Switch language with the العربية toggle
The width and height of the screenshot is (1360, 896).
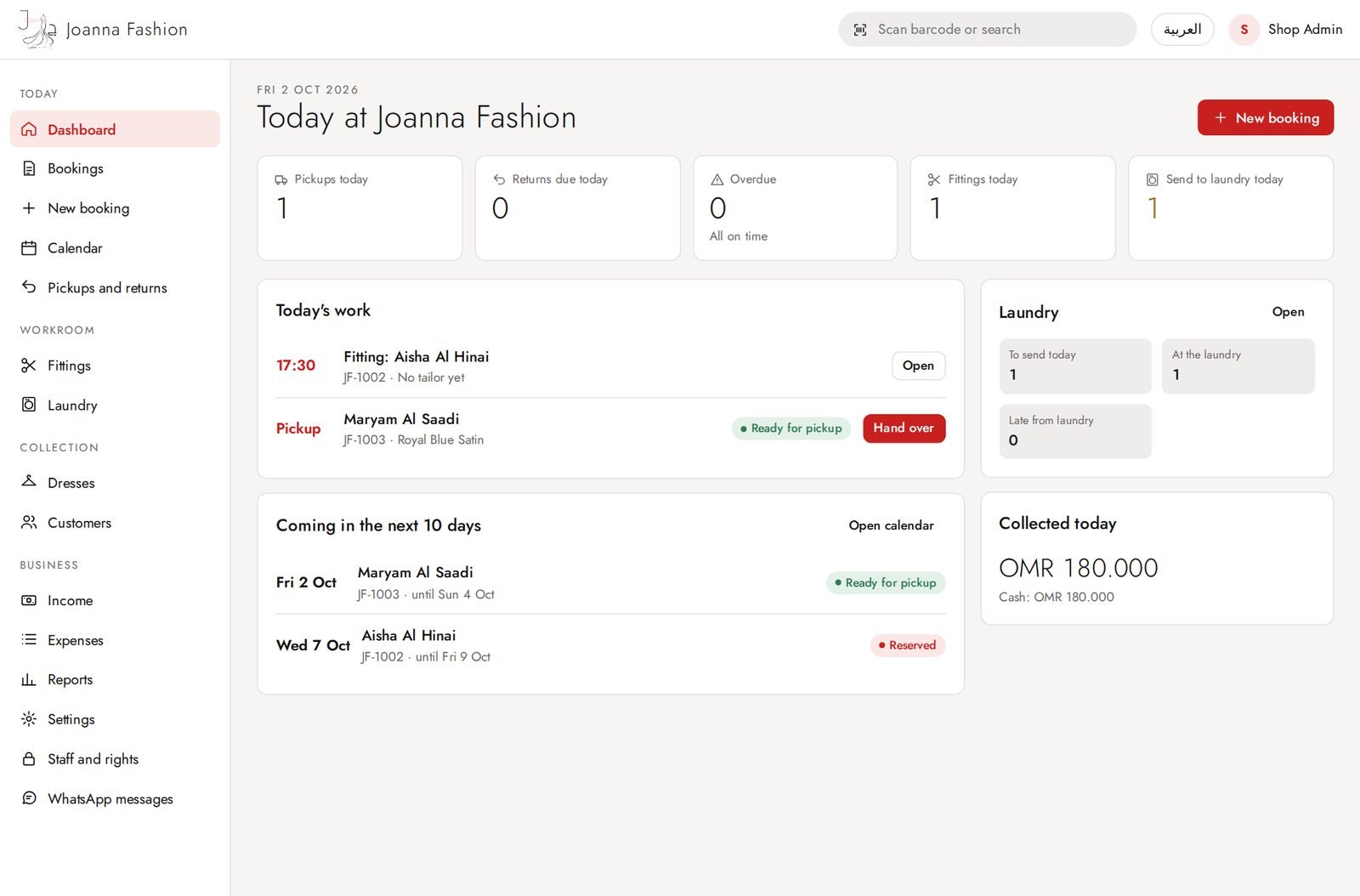point(1182,30)
